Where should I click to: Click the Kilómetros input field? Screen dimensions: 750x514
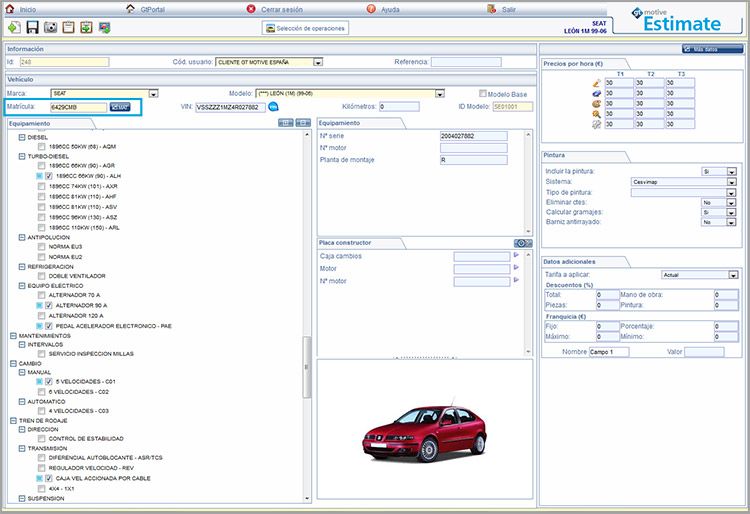pyautogui.click(x=399, y=107)
